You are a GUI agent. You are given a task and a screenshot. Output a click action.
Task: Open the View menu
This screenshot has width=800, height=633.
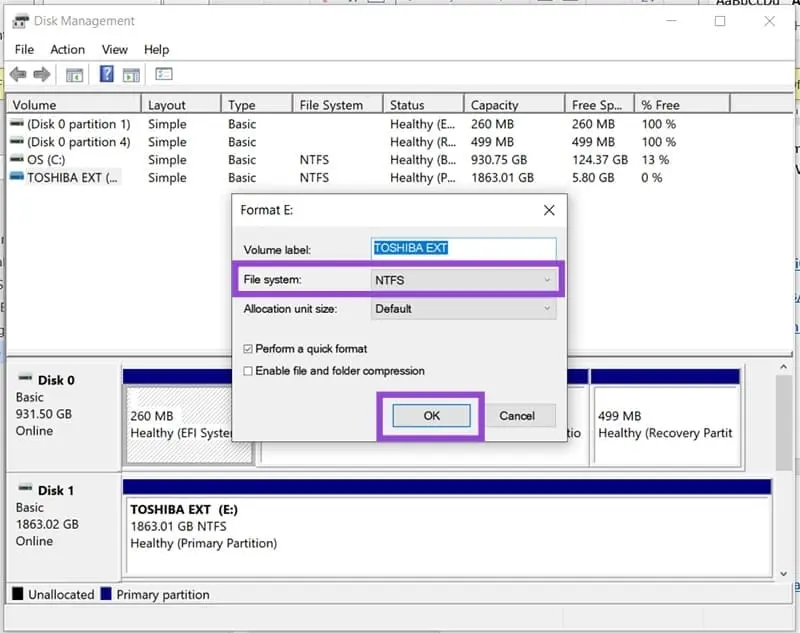pos(115,49)
